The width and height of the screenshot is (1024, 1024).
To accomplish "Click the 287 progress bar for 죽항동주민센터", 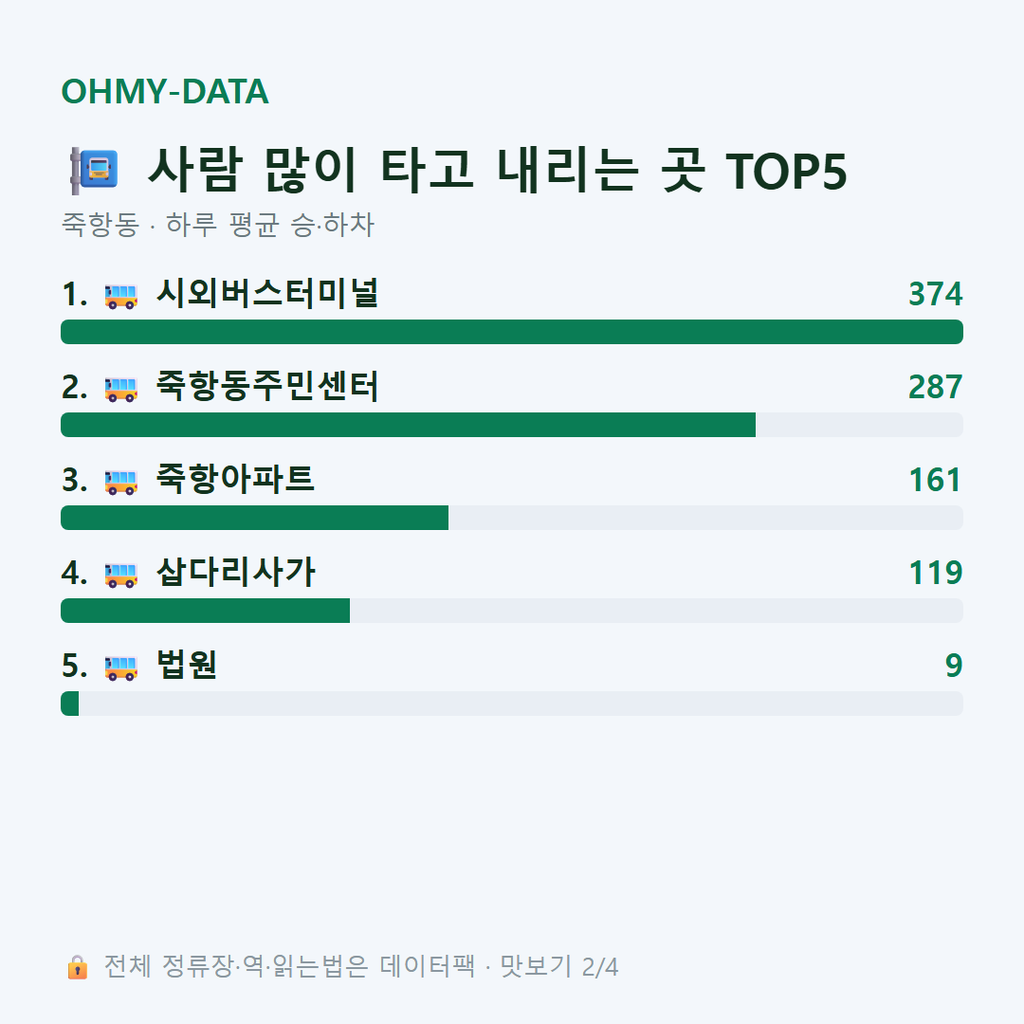I will (x=512, y=424).
